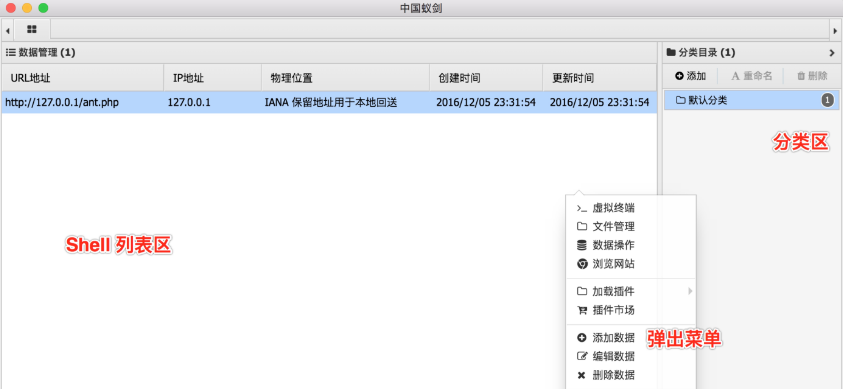Click the plus icon beside 添加数据
The image size is (843, 389).
(x=582, y=338)
